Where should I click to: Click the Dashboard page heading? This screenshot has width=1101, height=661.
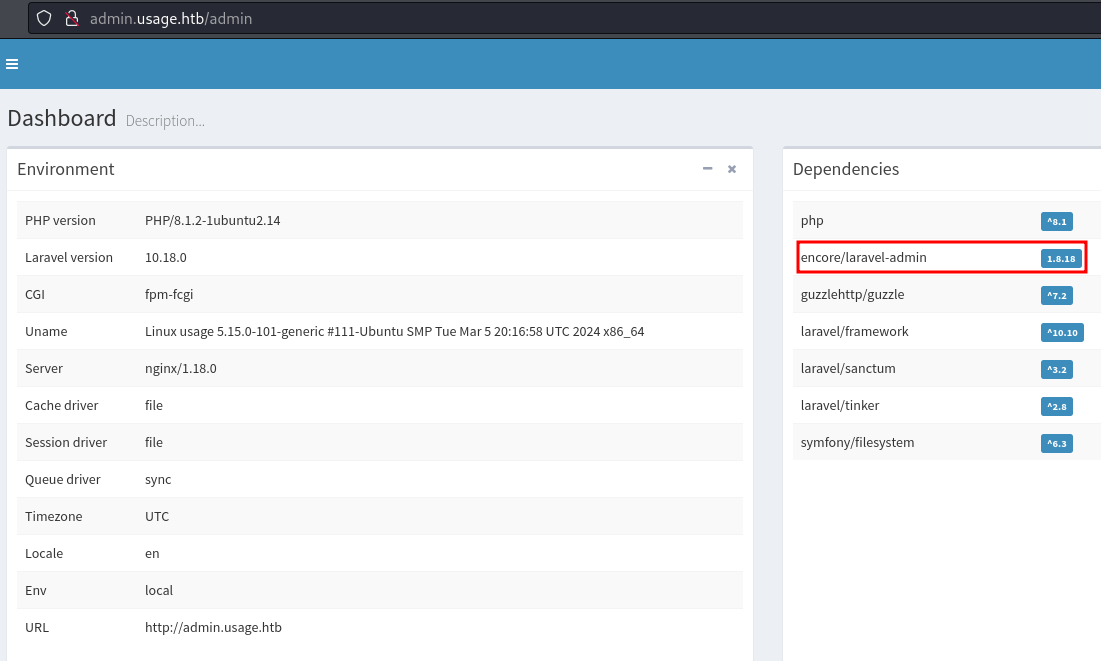pos(62,118)
